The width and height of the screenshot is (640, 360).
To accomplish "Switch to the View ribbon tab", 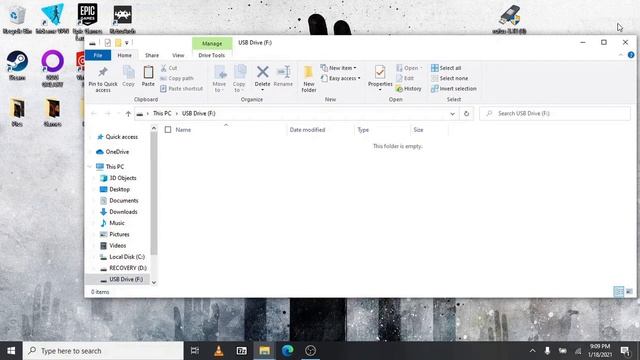I will click(x=178, y=55).
